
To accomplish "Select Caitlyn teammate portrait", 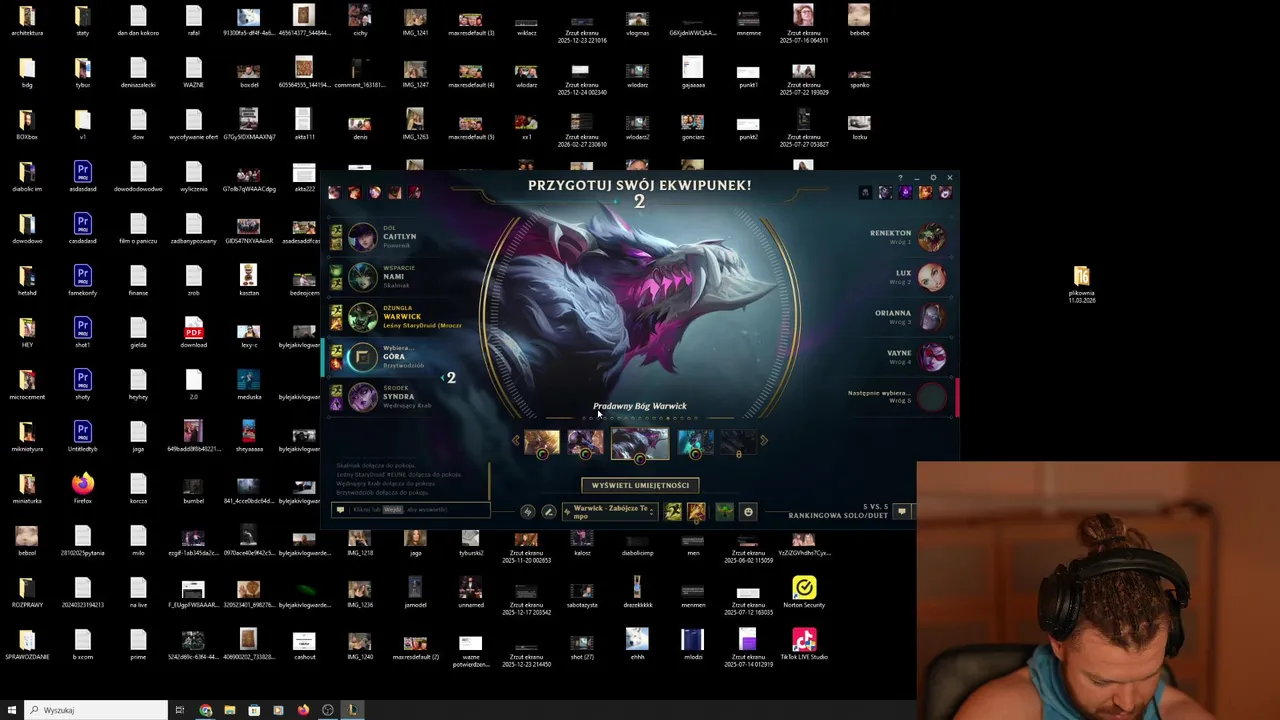I will coord(362,237).
